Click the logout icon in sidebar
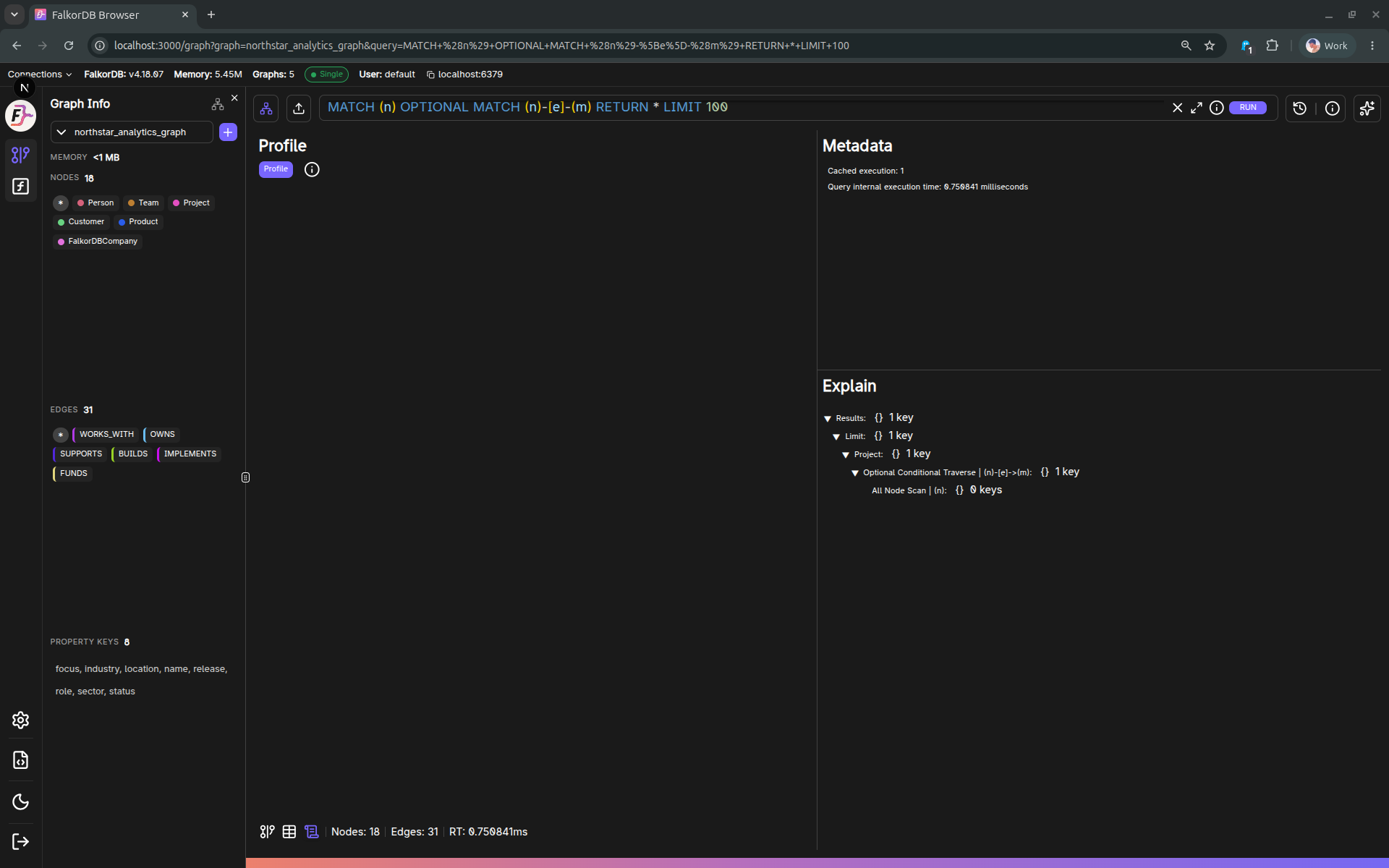 point(21,841)
